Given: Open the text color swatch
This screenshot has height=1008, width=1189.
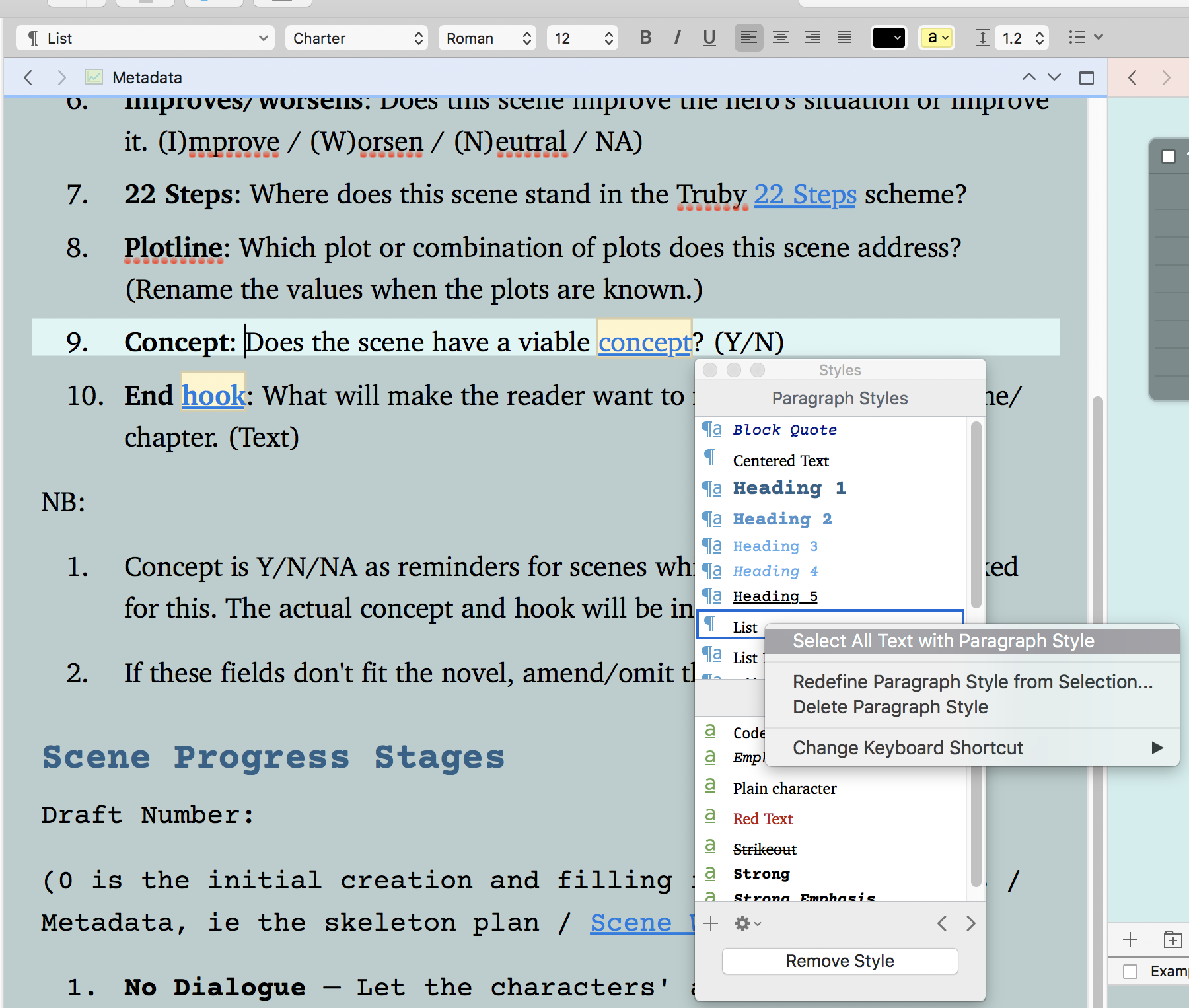Looking at the screenshot, I should tap(889, 38).
